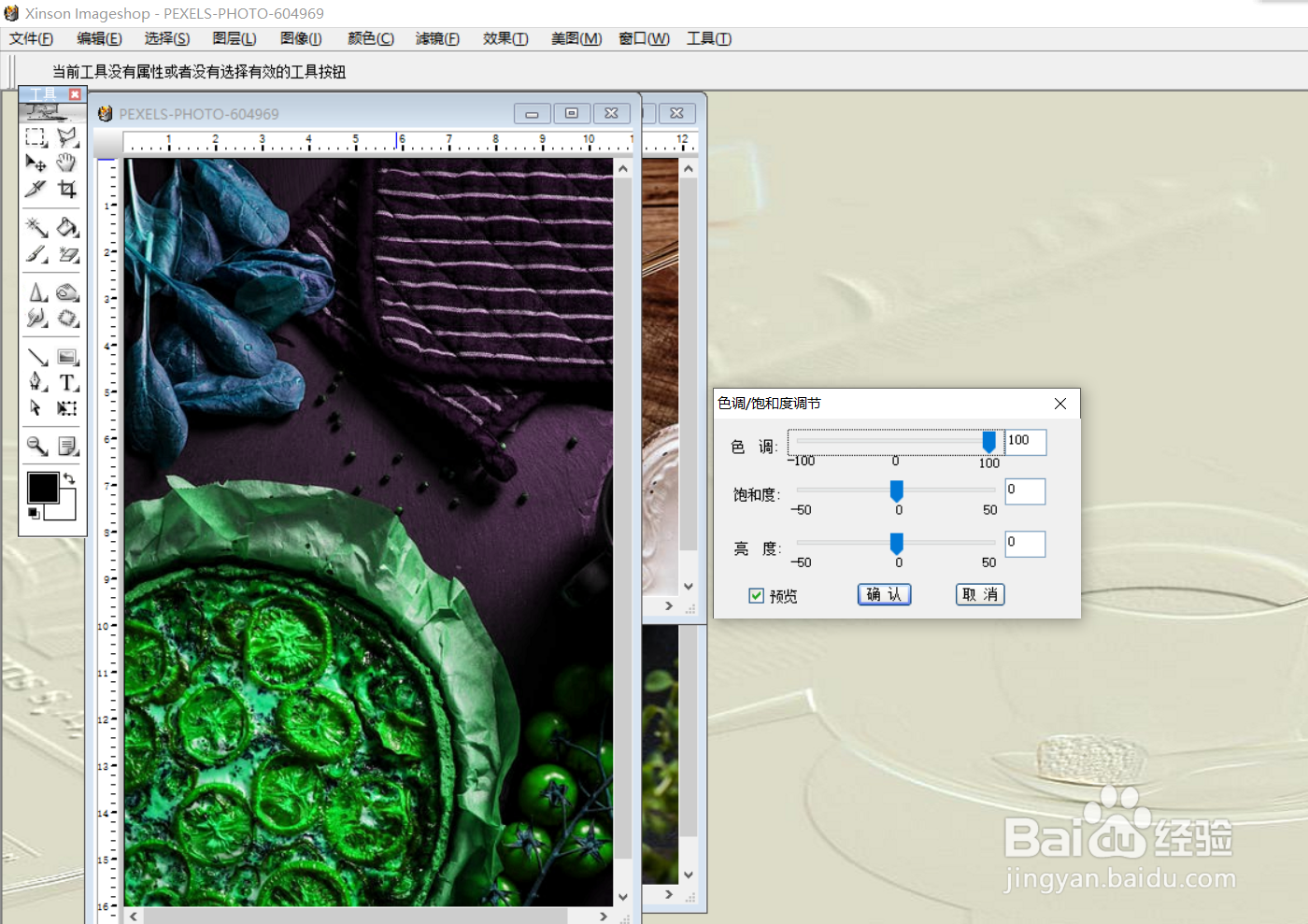The image size is (1308, 924).
Task: Open the 文件(F) menu
Action: tap(31, 38)
